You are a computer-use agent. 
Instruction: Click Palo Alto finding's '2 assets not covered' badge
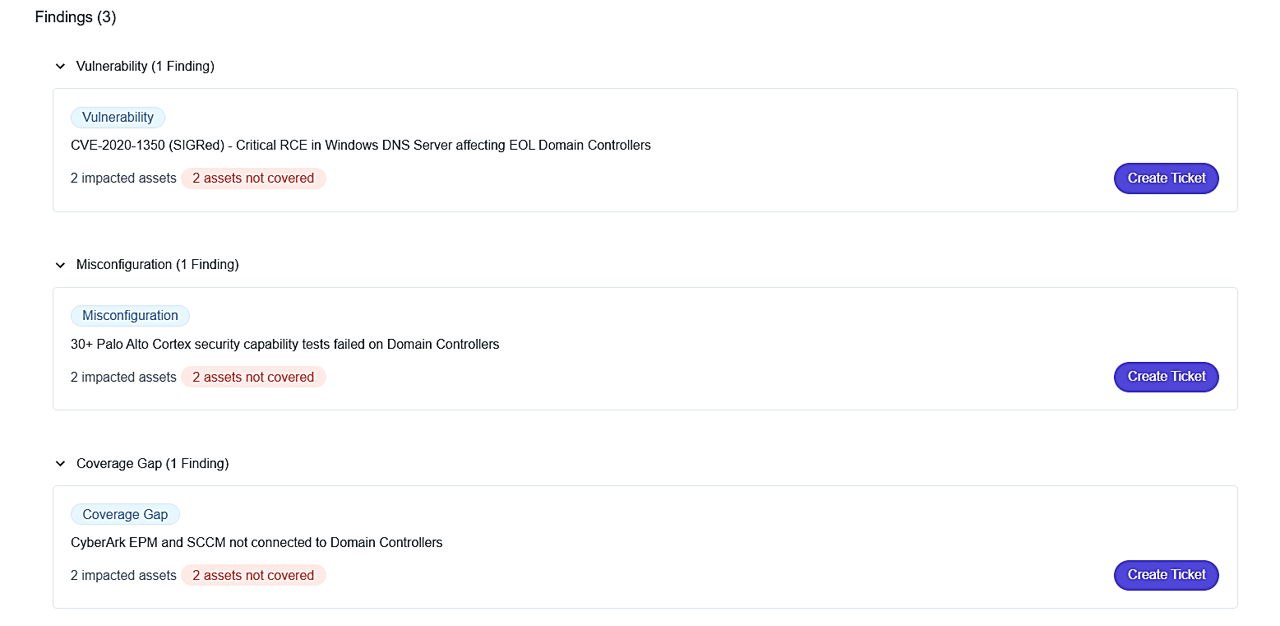click(253, 377)
